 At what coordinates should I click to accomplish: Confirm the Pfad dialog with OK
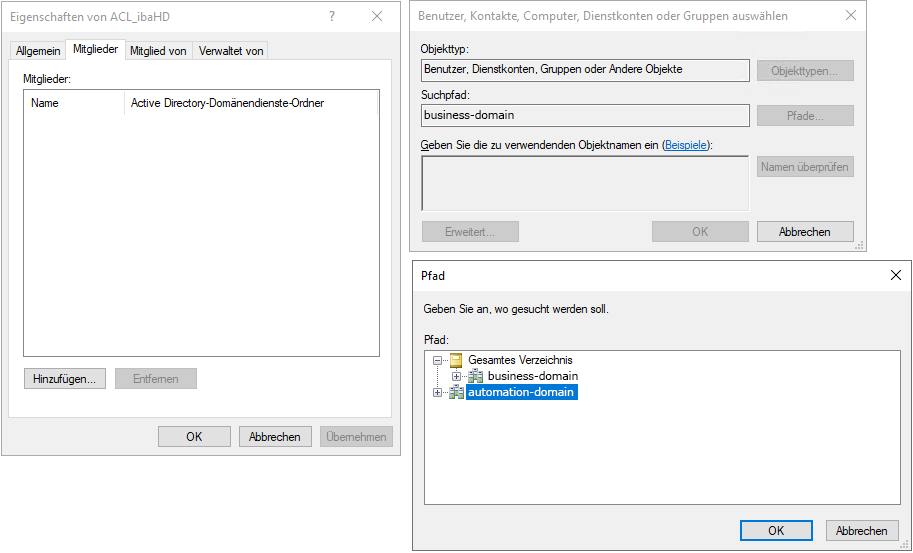pyautogui.click(x=776, y=530)
